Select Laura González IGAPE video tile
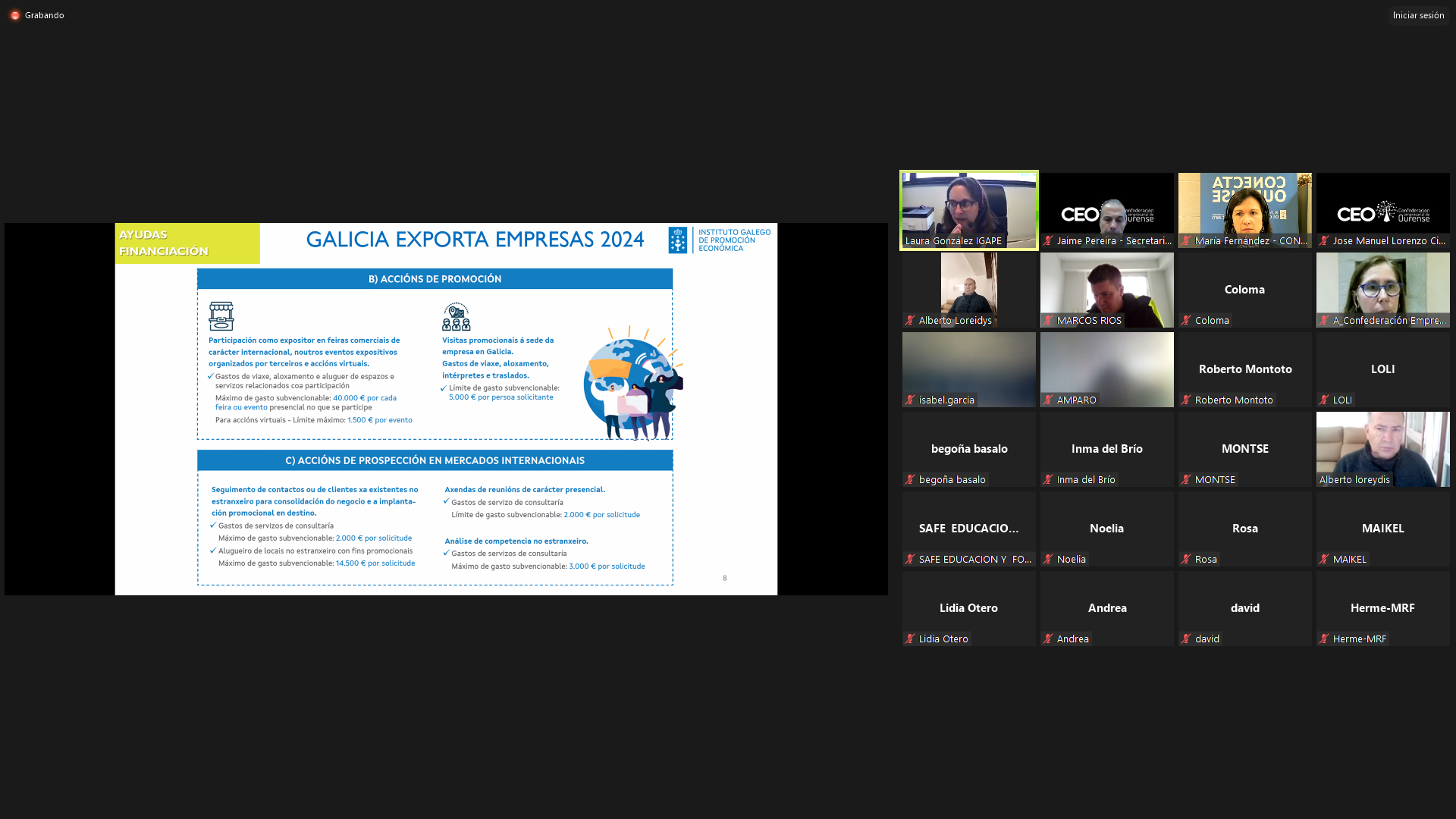 (x=968, y=210)
